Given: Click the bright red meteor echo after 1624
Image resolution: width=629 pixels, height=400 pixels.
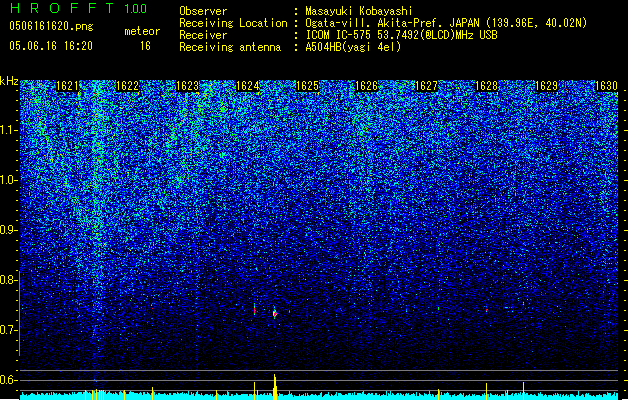Looking at the screenshot, I should 275,314.
